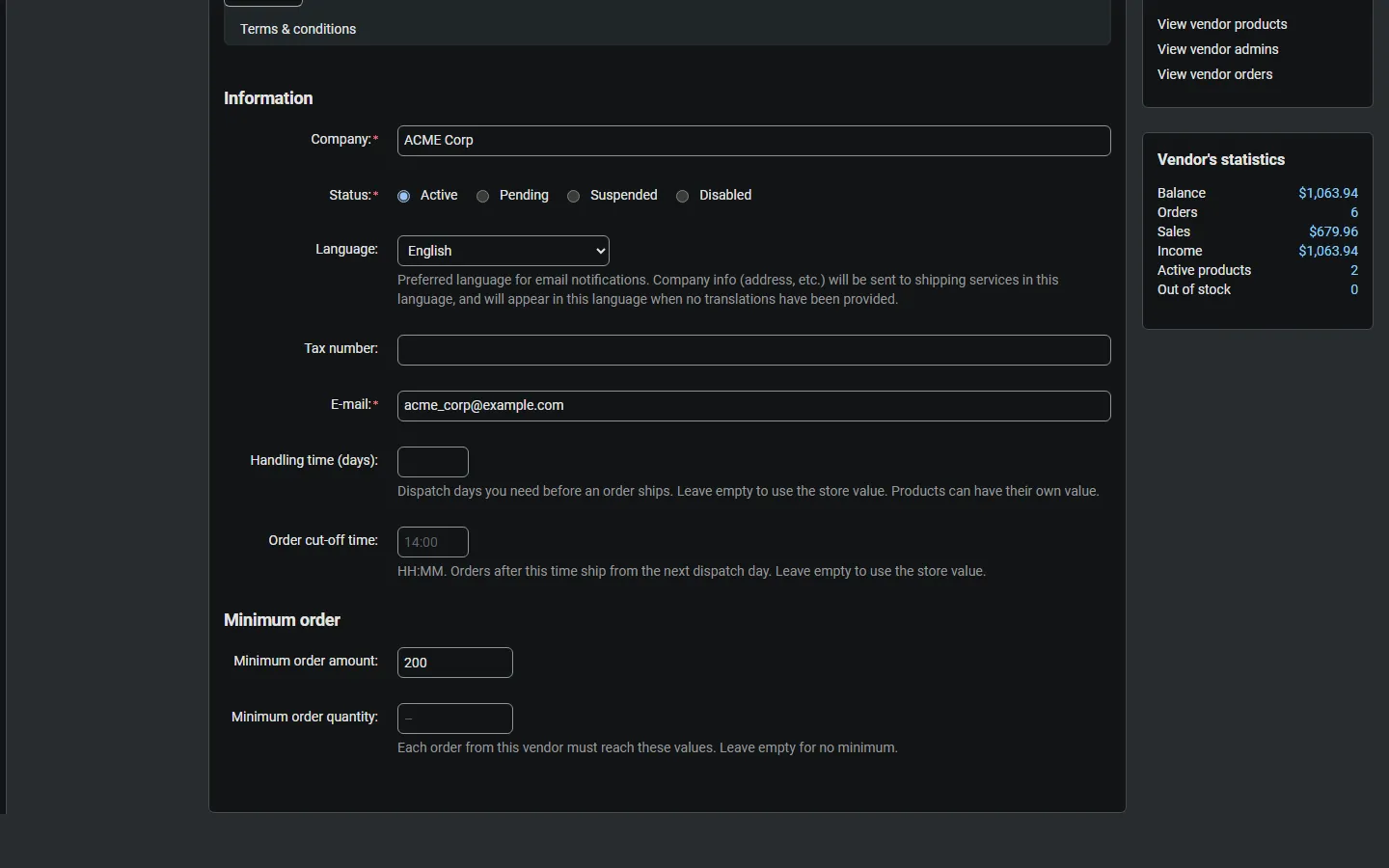The width and height of the screenshot is (1389, 868).
Task: Open View vendor products link
Action: pyautogui.click(x=1222, y=24)
